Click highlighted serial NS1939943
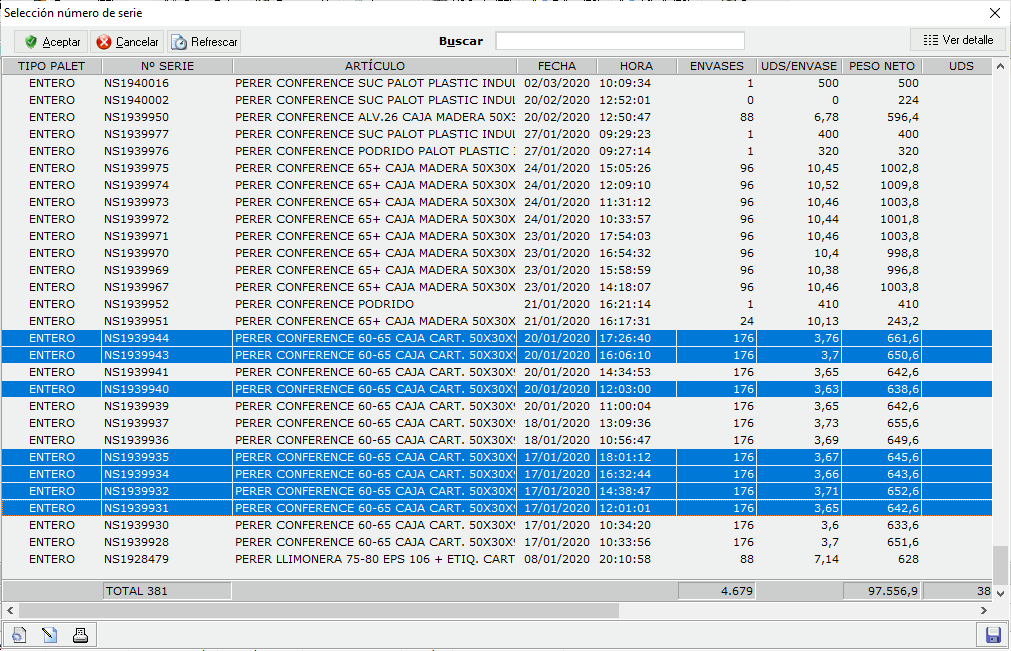Screen dimensions: 1011x651 [136, 355]
